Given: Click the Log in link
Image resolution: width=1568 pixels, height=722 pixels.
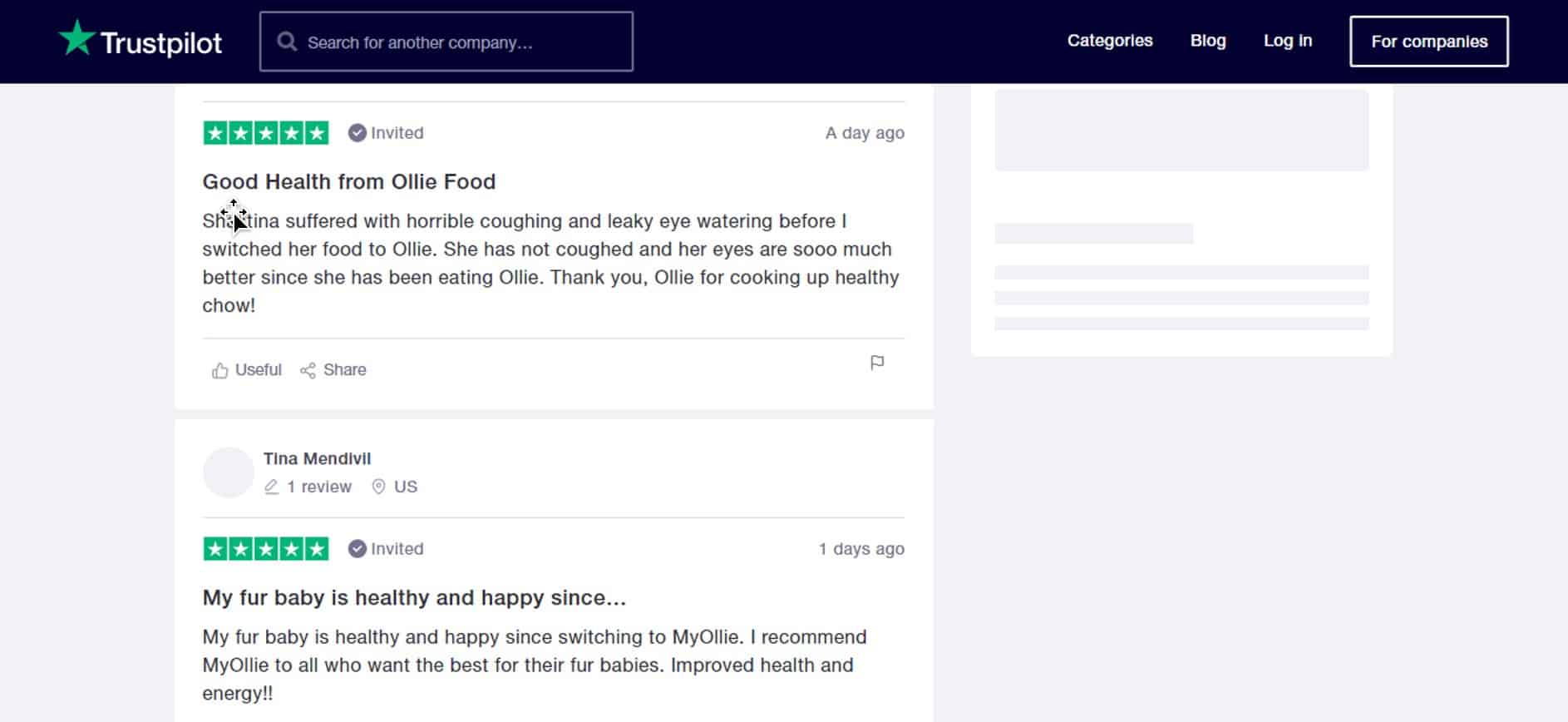Looking at the screenshot, I should coord(1287,41).
